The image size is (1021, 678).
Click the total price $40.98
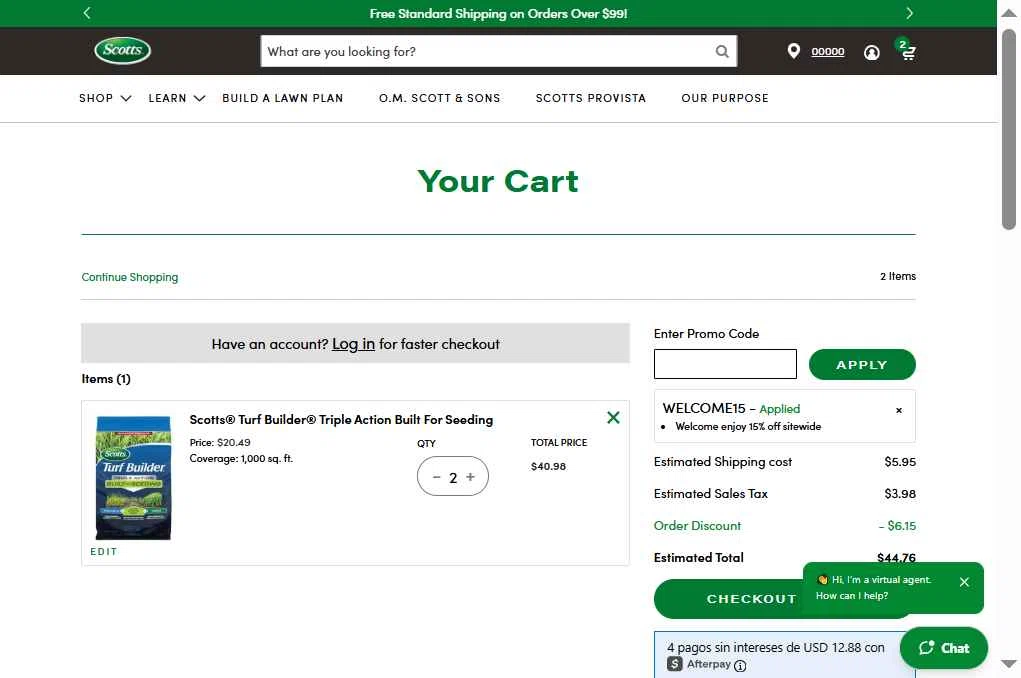click(x=548, y=466)
